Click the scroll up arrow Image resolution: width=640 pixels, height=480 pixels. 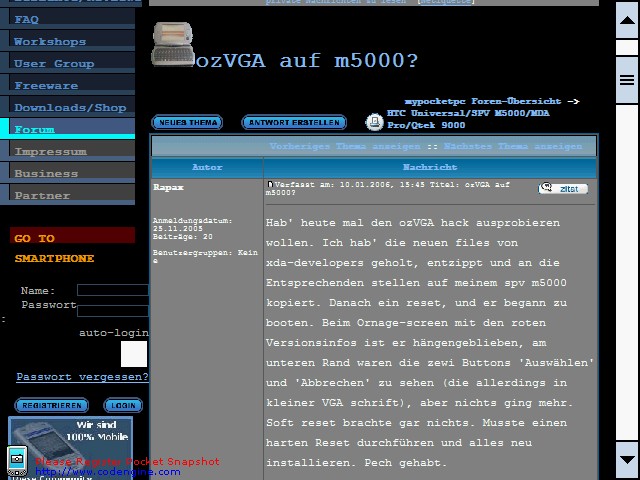627,20
